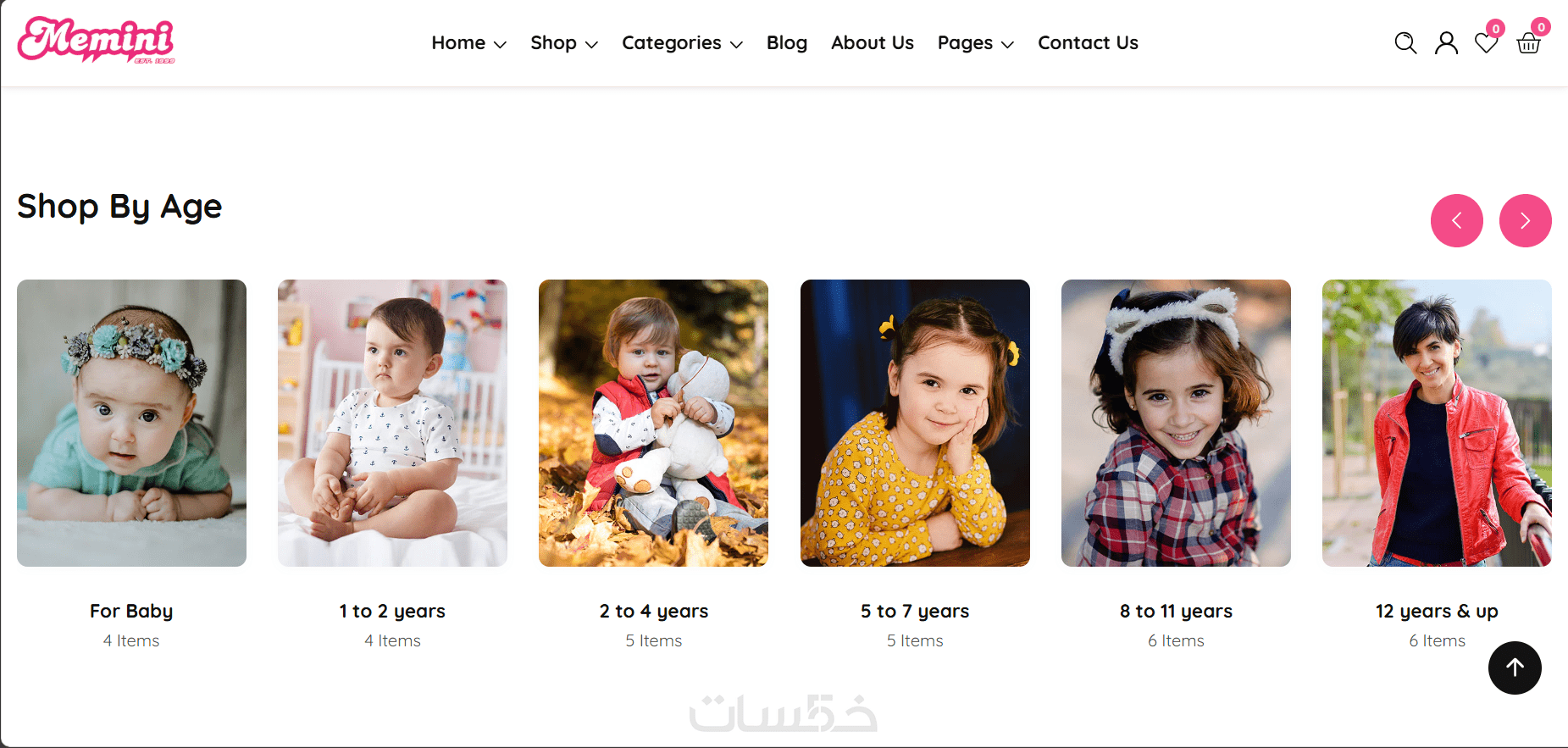
Task: Go to next age carousel slide
Action: 1526,221
